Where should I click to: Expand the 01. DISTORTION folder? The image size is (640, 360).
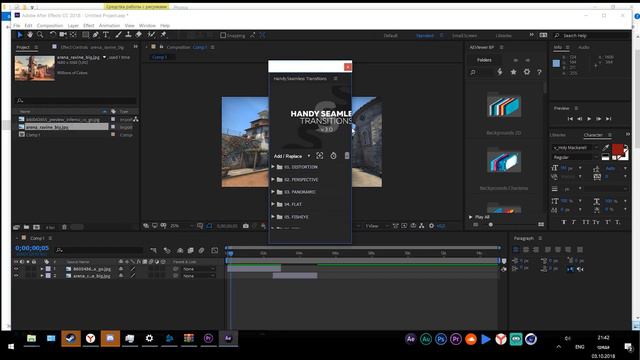point(273,167)
